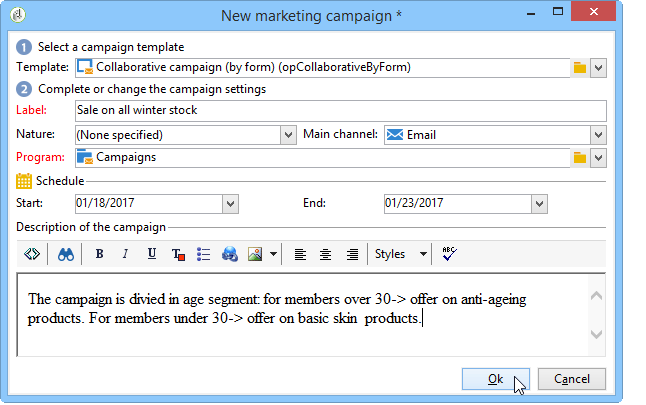Viewport: 646px width, 405px height.
Task: Center align the text
Action: pyautogui.click(x=326, y=254)
